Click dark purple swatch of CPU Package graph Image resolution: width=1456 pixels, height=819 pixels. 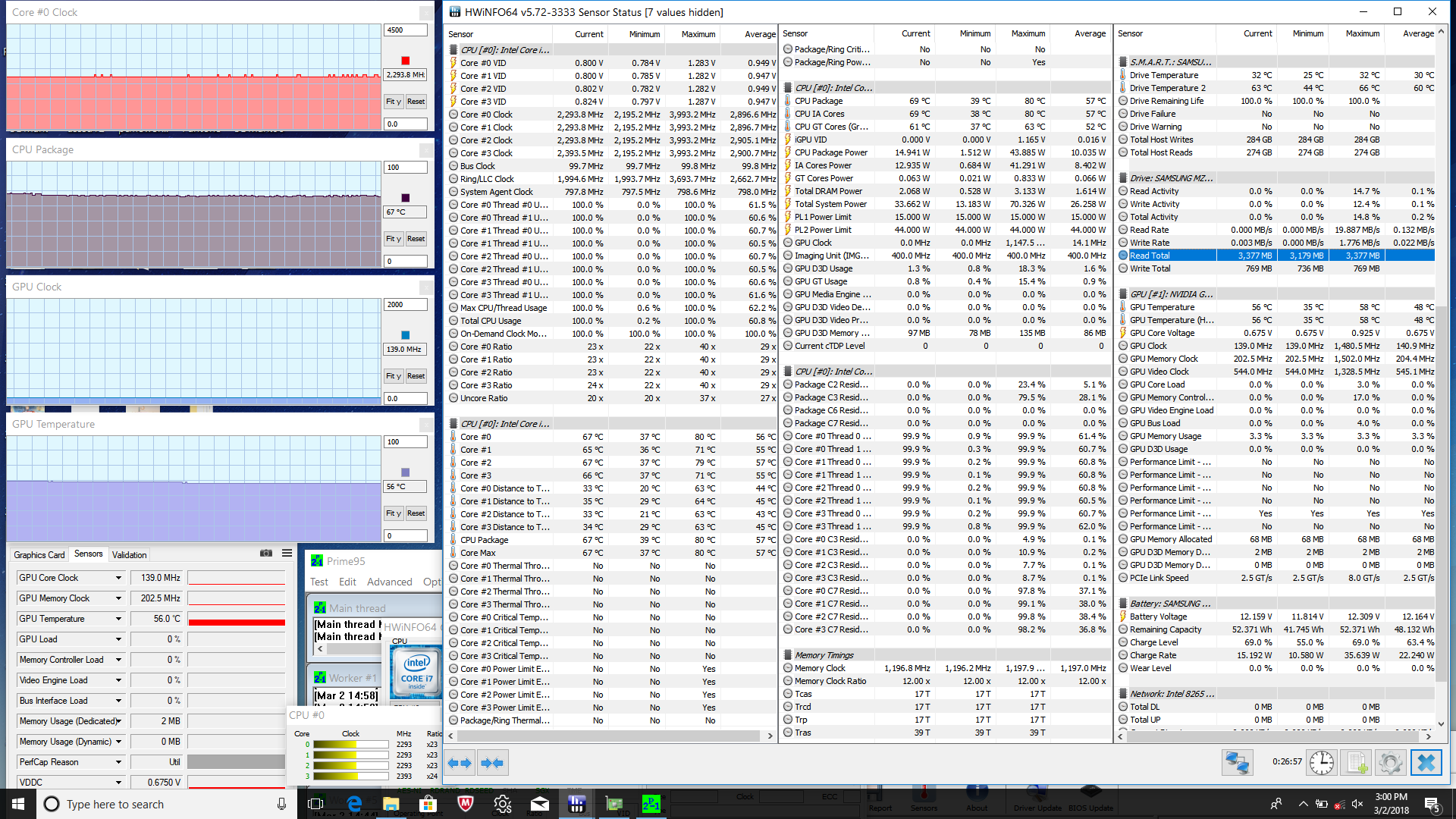405,198
